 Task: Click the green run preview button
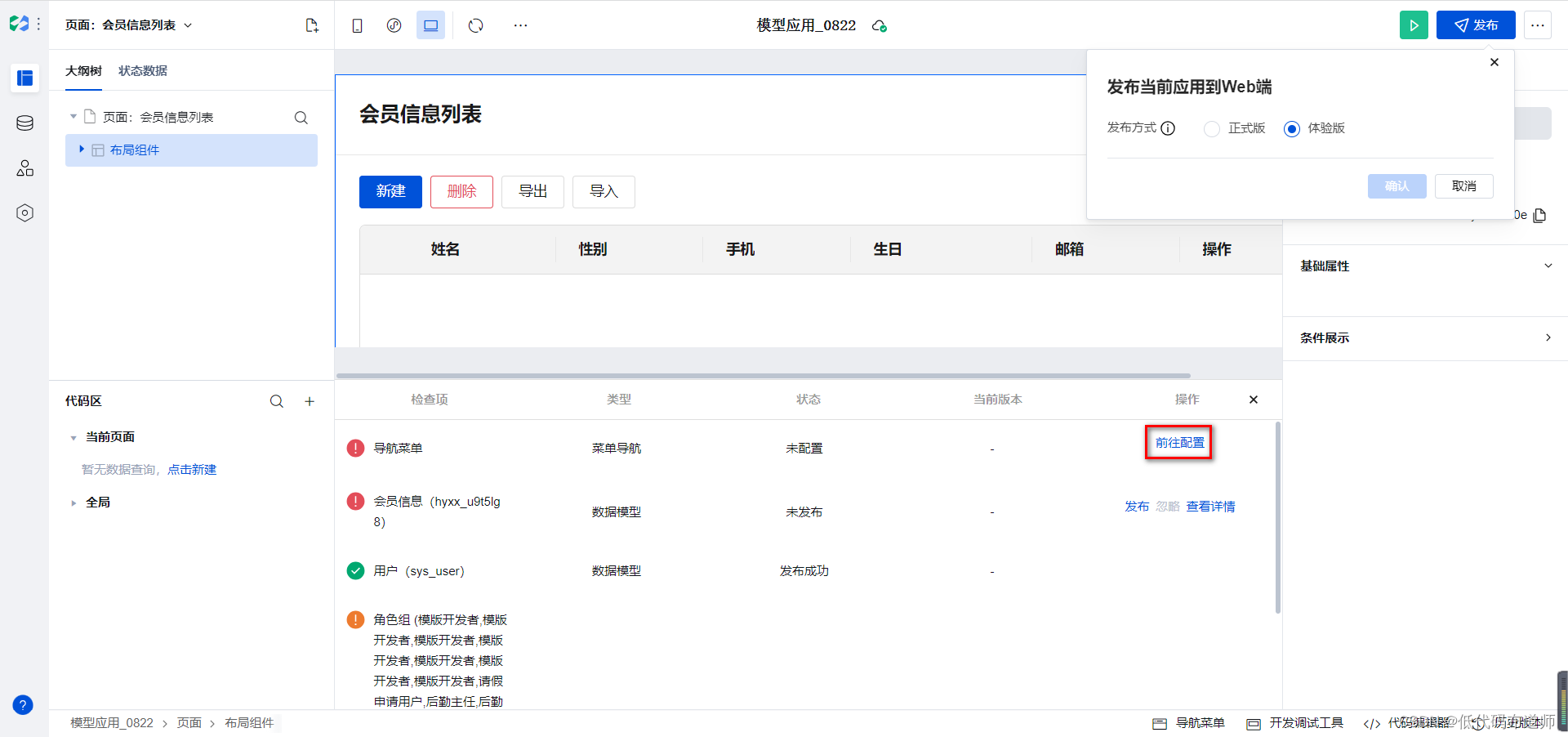(x=1414, y=25)
